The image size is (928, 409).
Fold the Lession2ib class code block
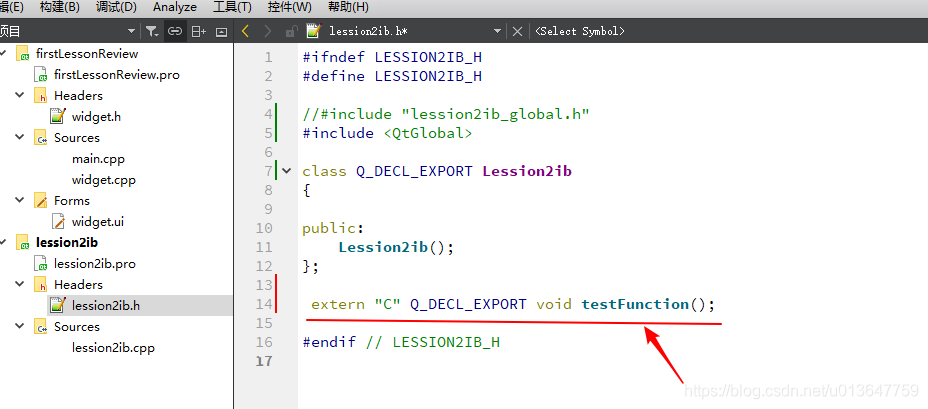point(287,171)
